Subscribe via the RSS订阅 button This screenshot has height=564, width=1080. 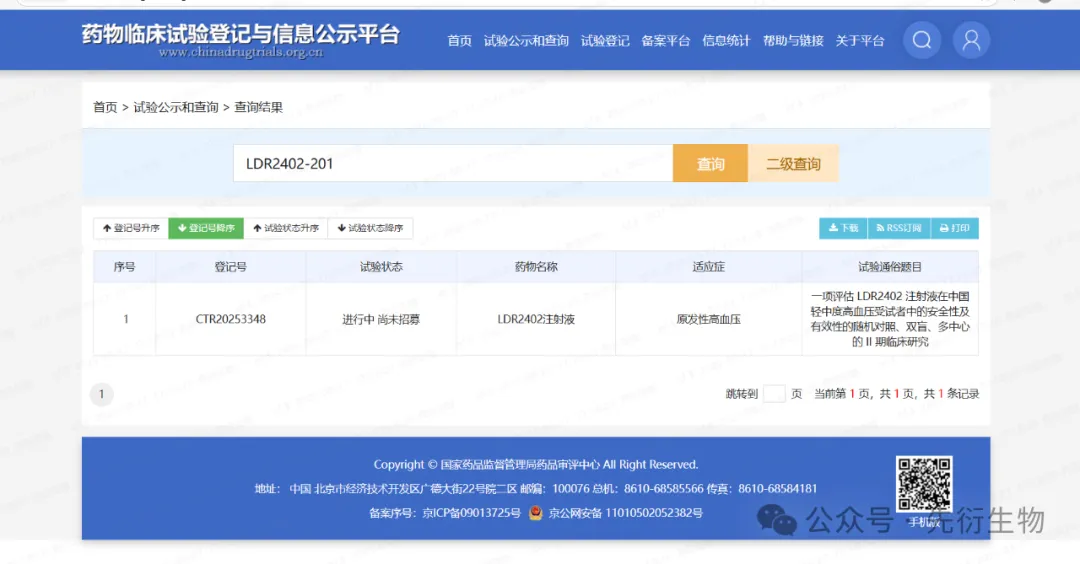tap(898, 228)
